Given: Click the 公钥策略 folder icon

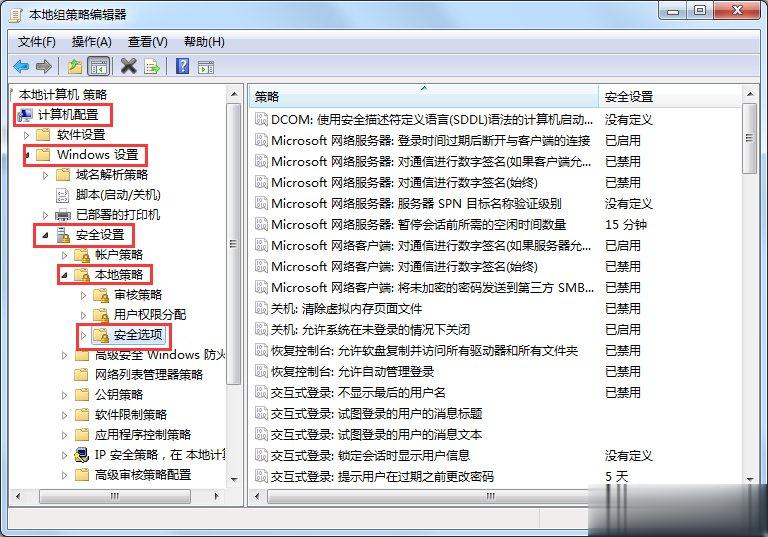Looking at the screenshot, I should click(82, 395).
